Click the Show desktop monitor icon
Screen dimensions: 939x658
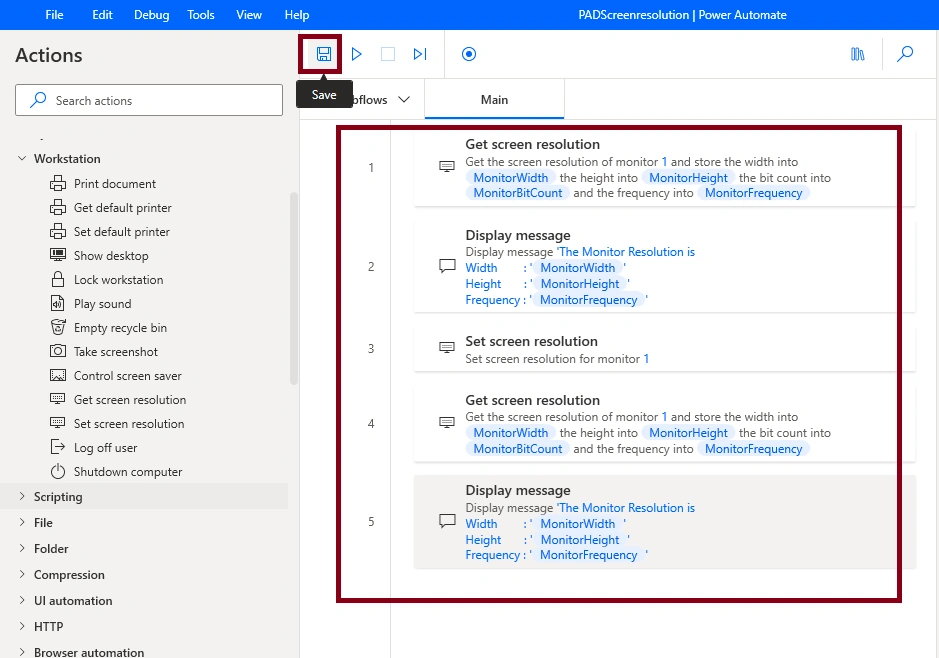point(57,255)
